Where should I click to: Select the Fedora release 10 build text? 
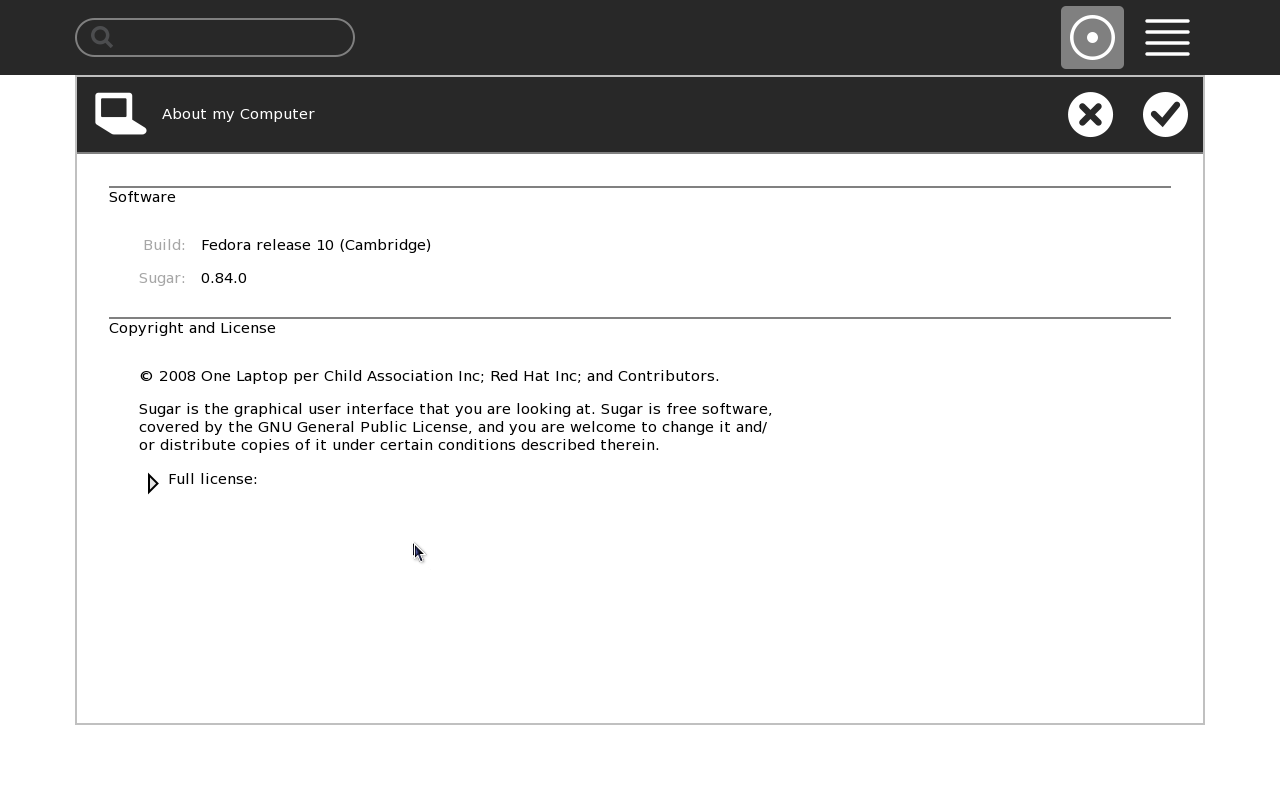[x=316, y=245]
